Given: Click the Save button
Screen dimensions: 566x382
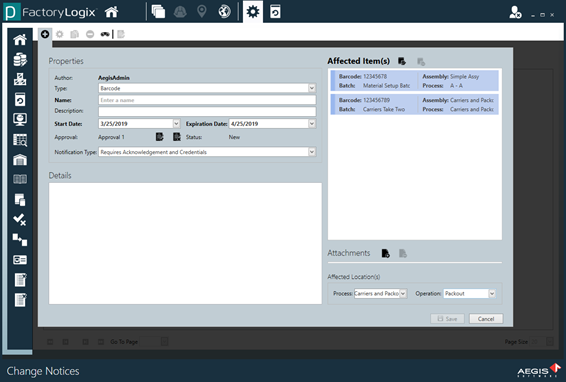Looking at the screenshot, I should click(447, 319).
